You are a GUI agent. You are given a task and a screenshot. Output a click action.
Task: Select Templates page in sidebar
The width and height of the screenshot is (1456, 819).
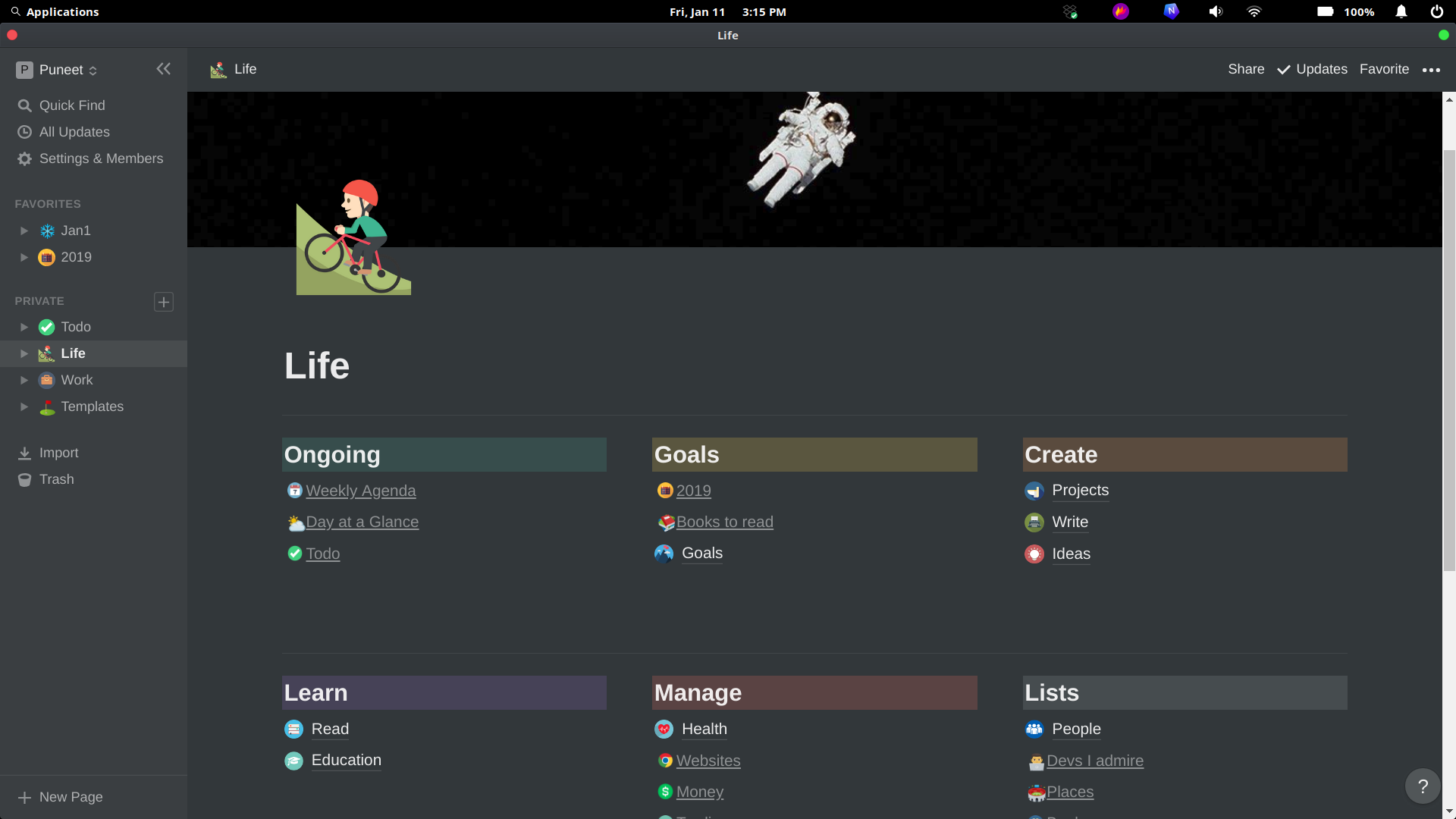[92, 406]
